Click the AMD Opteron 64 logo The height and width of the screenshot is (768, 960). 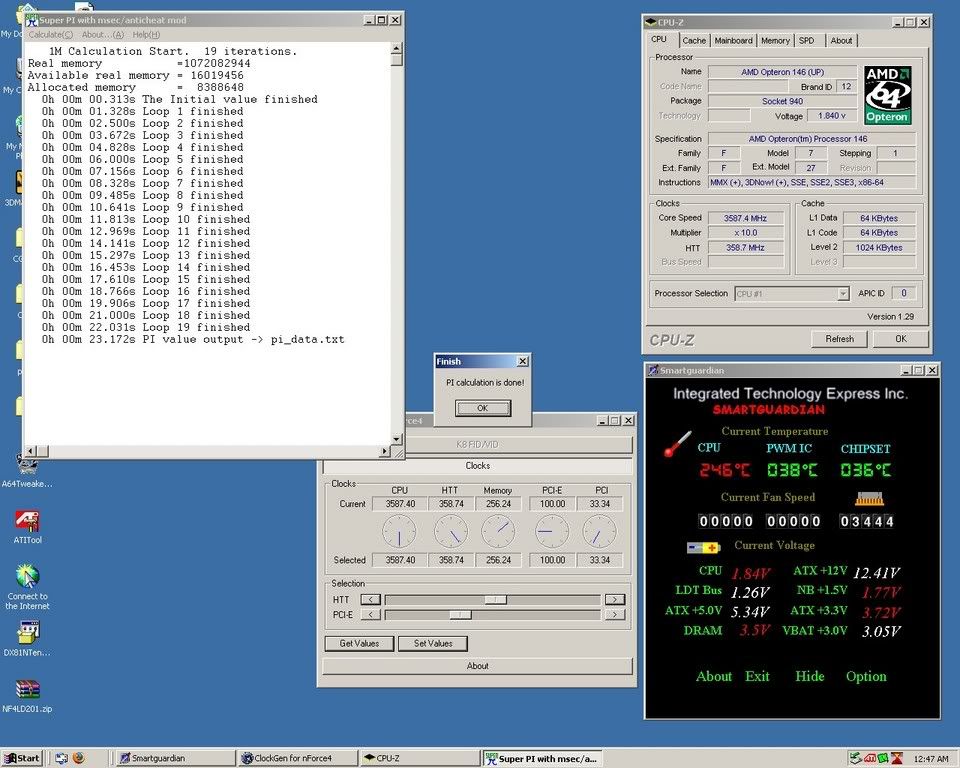pyautogui.click(x=889, y=96)
